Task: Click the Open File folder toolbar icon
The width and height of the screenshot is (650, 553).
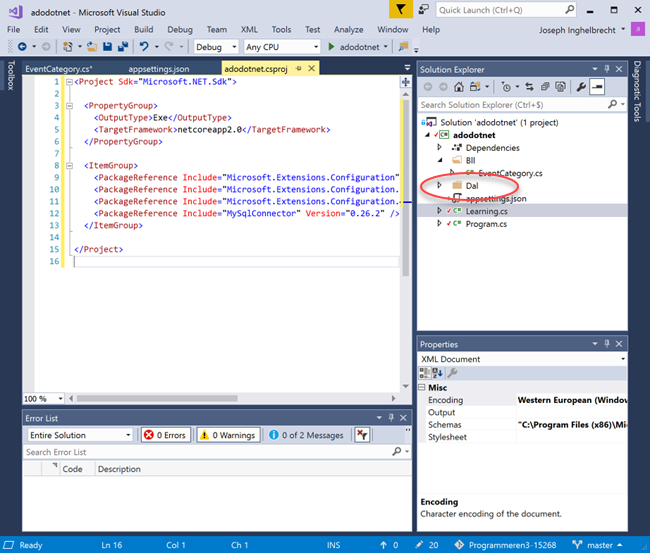Action: click(x=92, y=47)
